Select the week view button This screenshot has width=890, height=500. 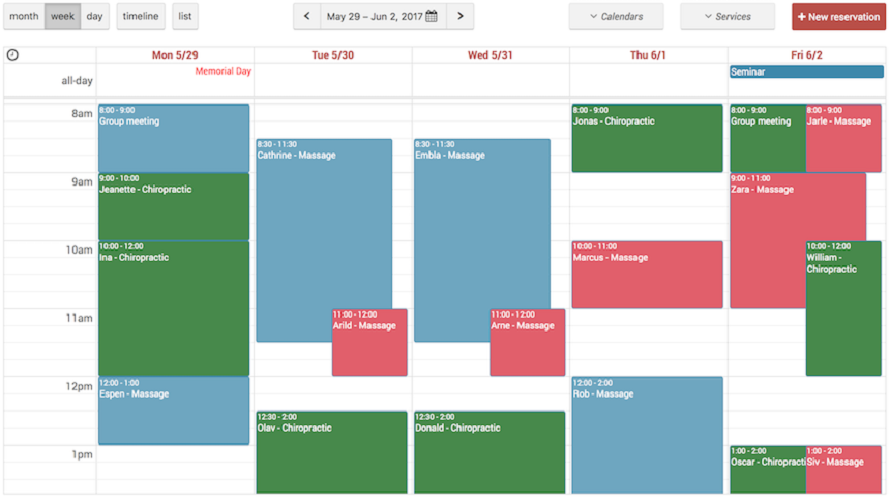pos(62,16)
